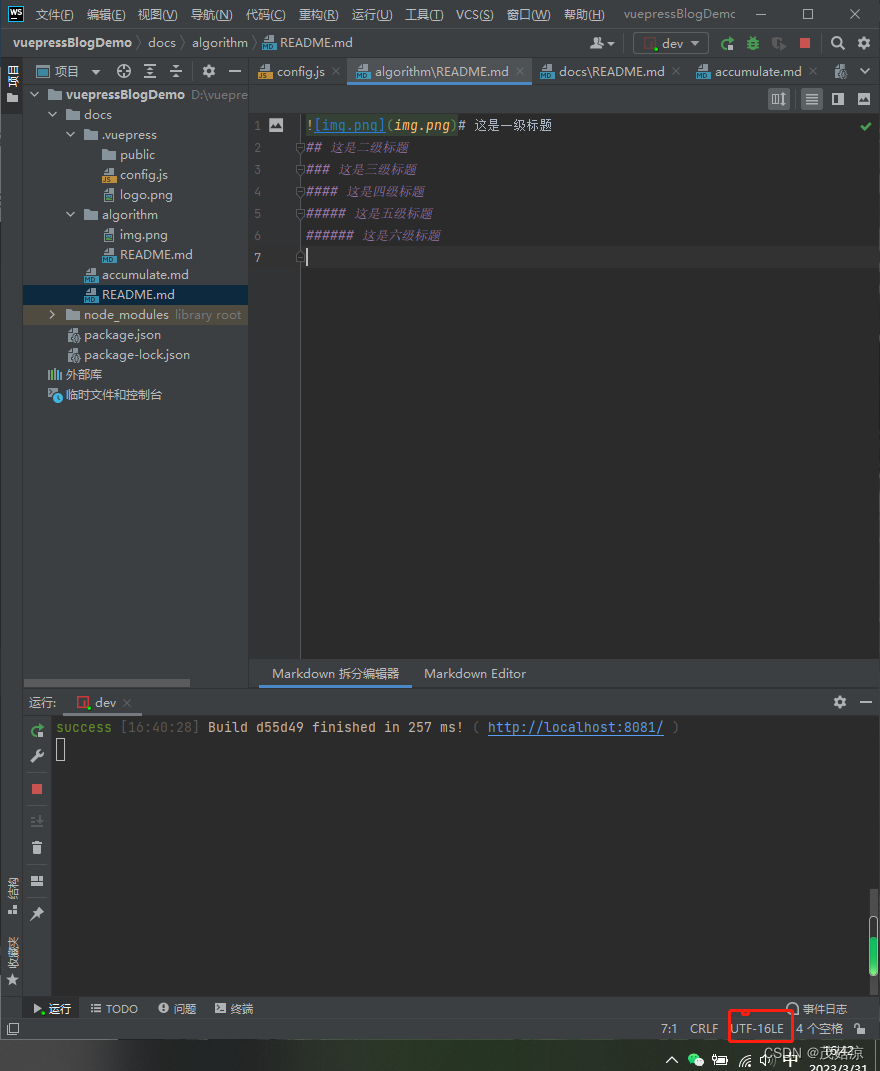The image size is (880, 1071).
Task: Open the http://localhost:8081/ link
Action: click(x=575, y=727)
